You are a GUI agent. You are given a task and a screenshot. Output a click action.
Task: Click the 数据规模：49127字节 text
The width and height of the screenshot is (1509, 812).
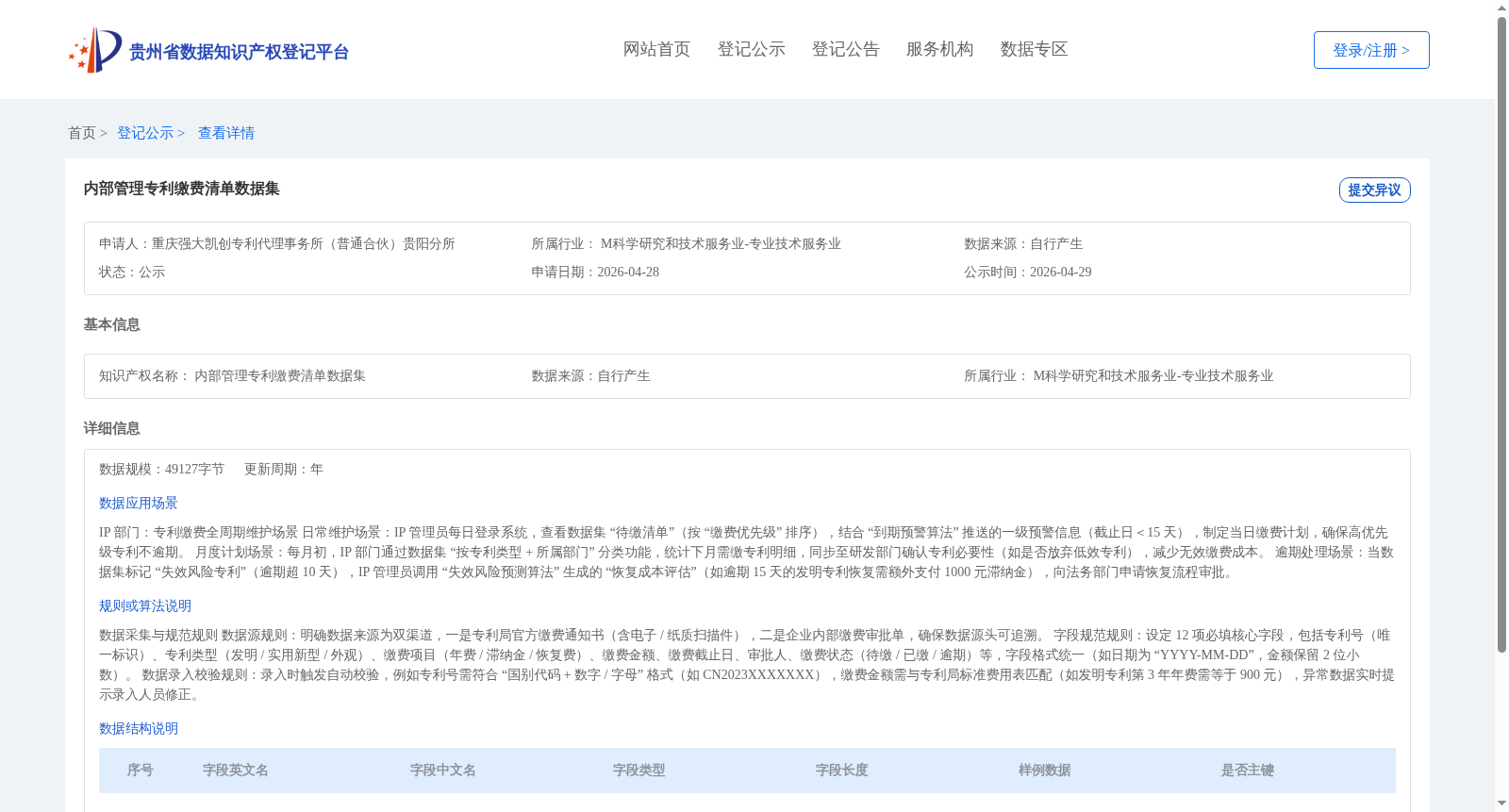click(161, 469)
